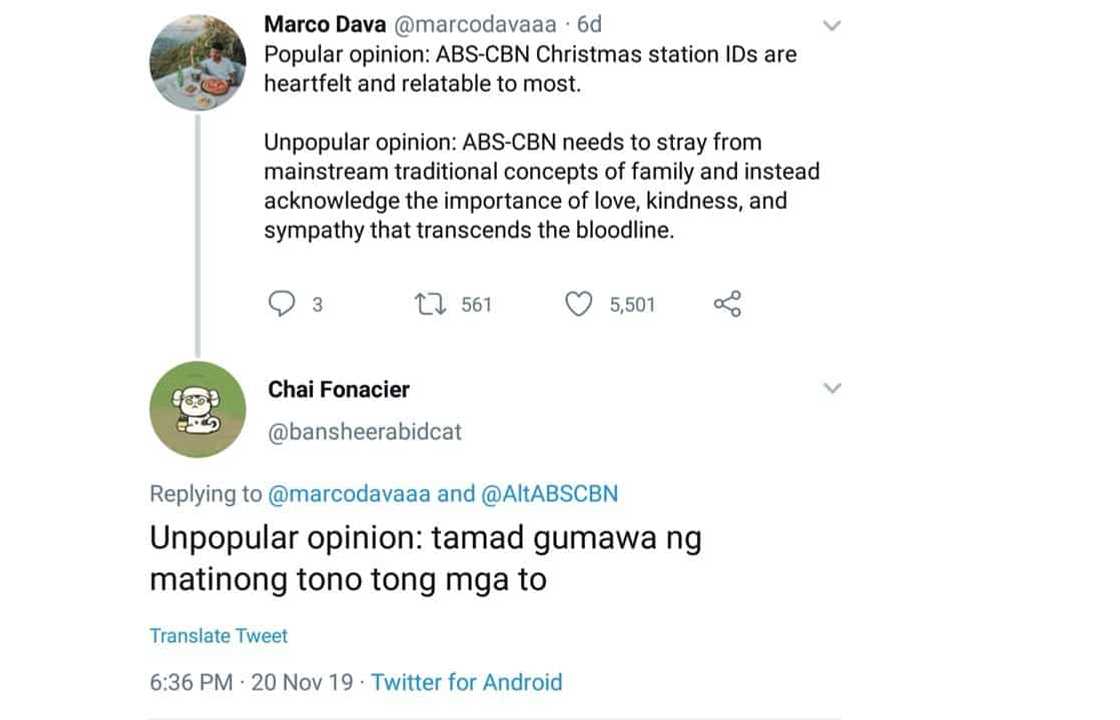Viewport: 1120px width, 720px height.
Task: Visit Chai Fonacier's profile via the name
Action: [x=338, y=389]
